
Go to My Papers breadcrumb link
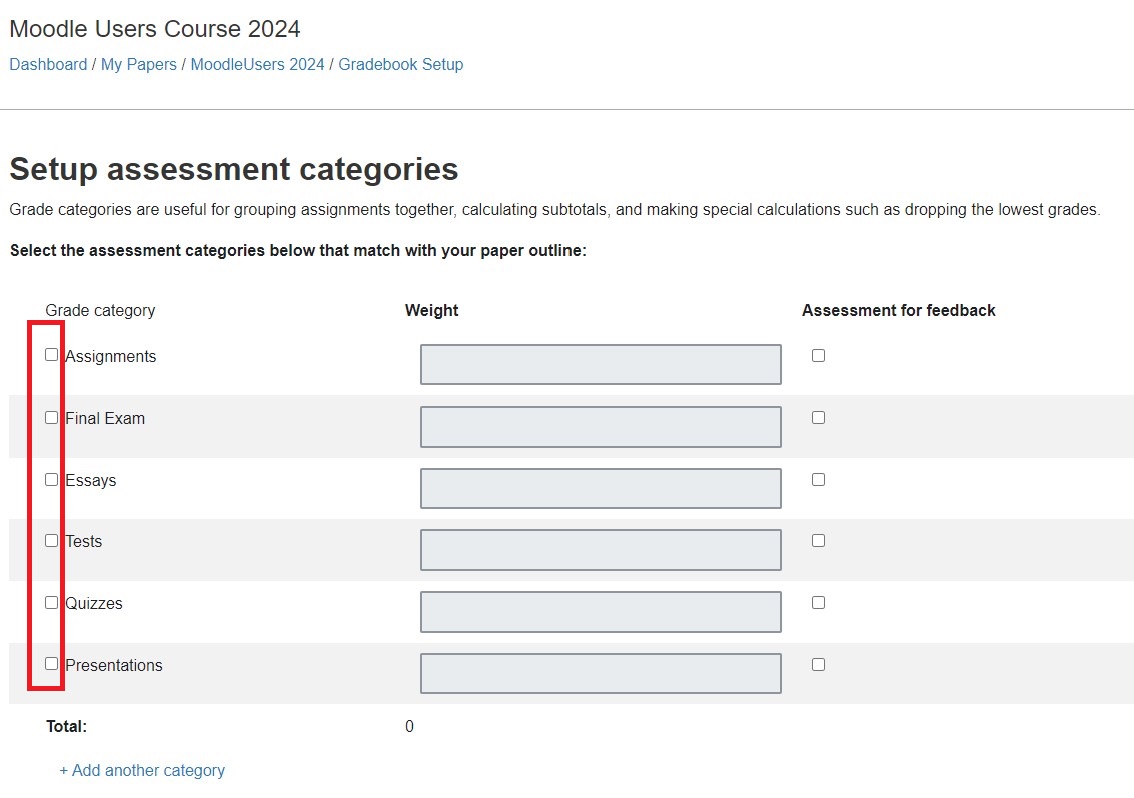pos(139,64)
